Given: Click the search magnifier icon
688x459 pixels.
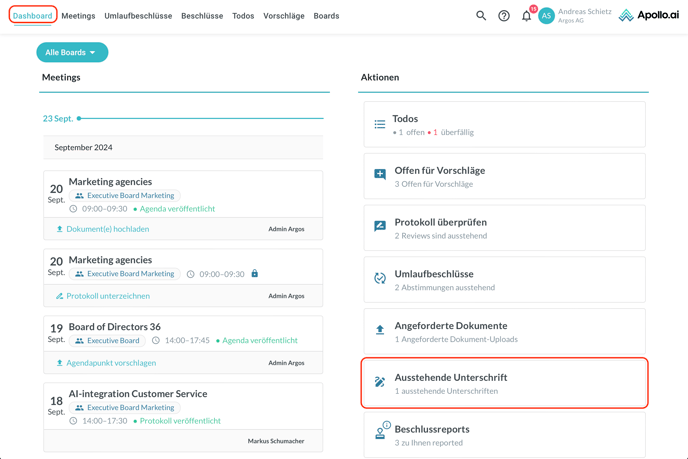Looking at the screenshot, I should click(481, 16).
